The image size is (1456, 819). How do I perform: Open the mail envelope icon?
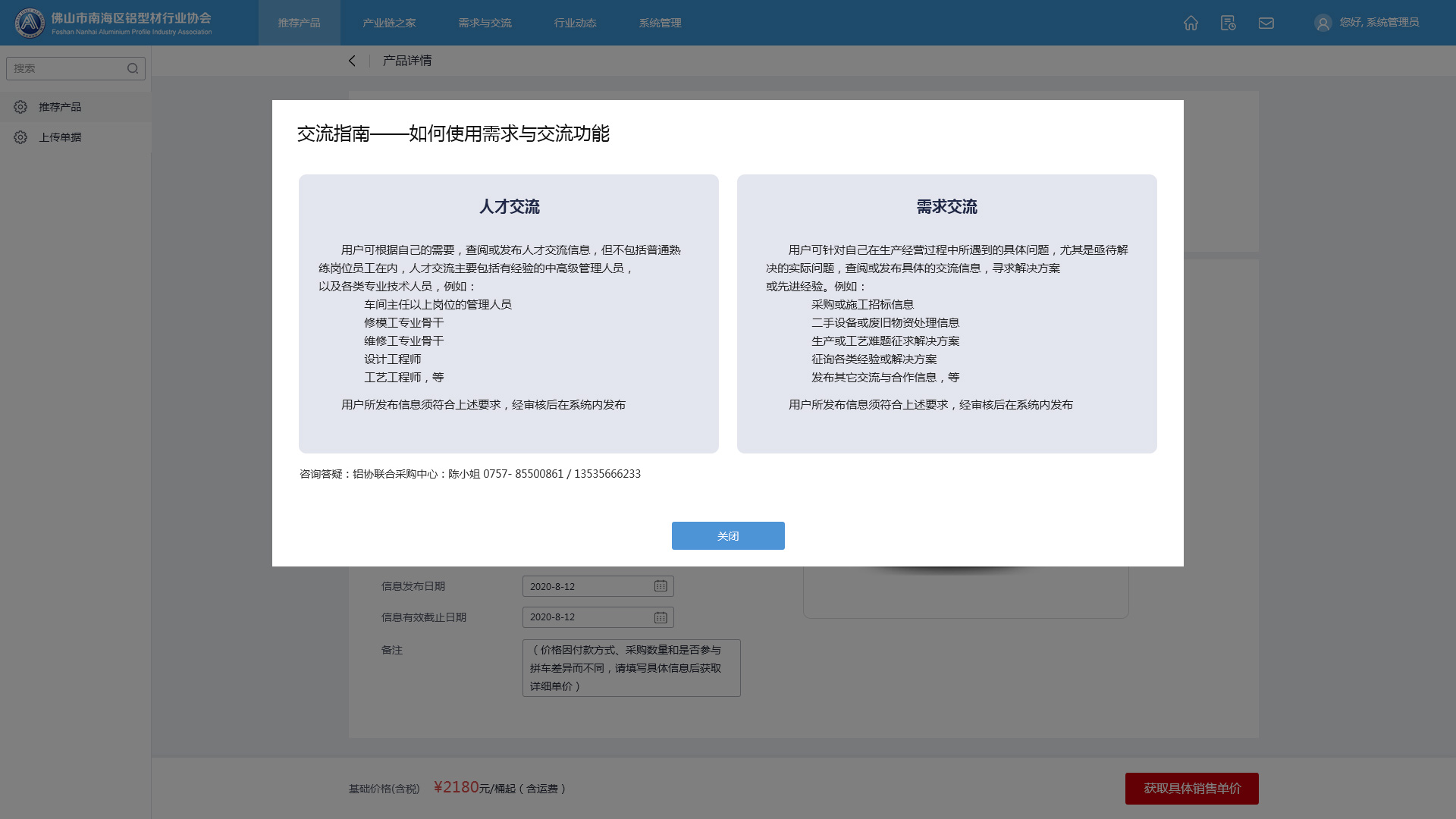pyautogui.click(x=1266, y=23)
